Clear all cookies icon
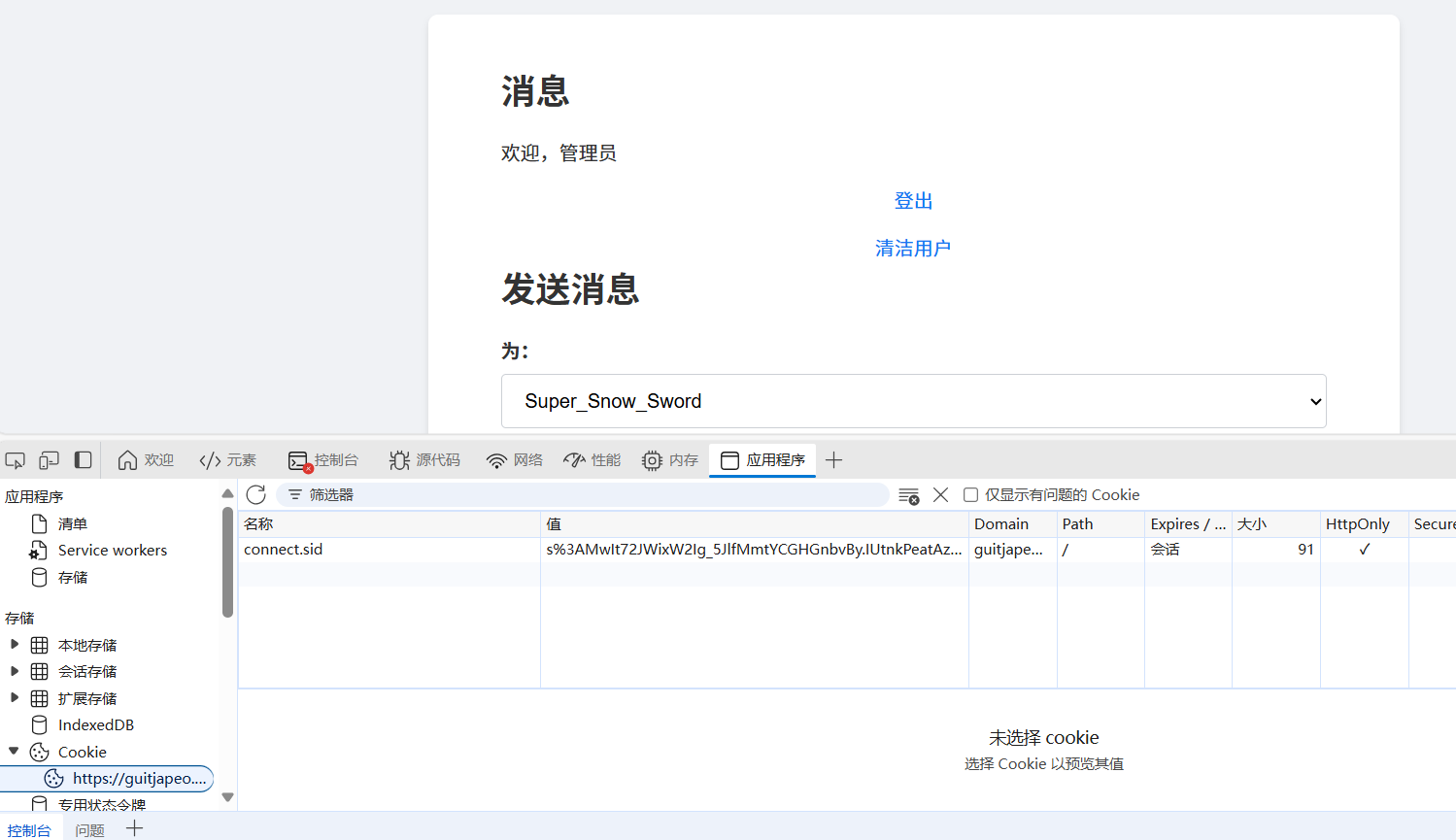Screen dimensions: 1456x840 coord(909,495)
